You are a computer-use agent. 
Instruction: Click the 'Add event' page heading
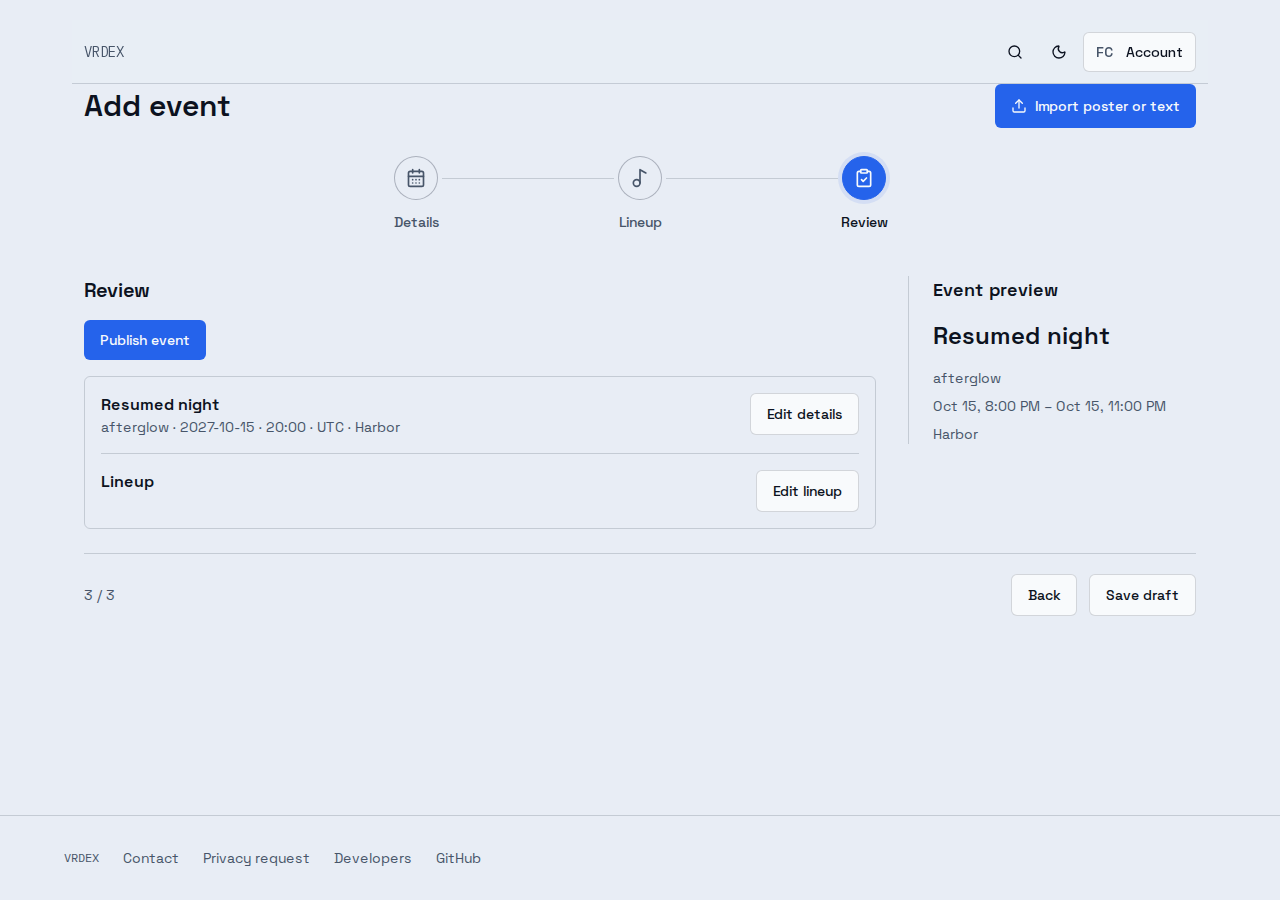(x=157, y=106)
